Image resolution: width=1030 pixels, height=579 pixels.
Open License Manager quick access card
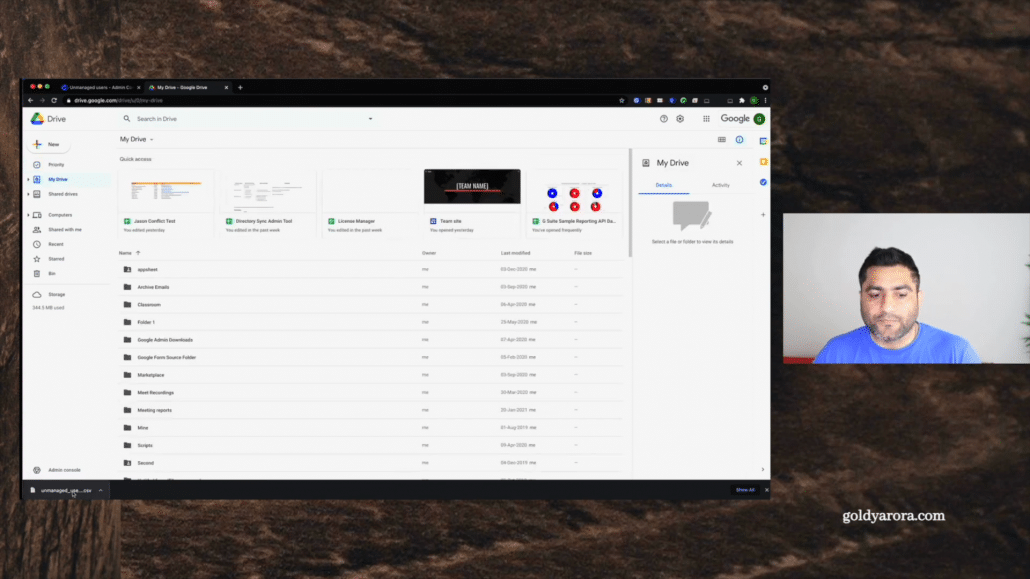[x=370, y=202]
